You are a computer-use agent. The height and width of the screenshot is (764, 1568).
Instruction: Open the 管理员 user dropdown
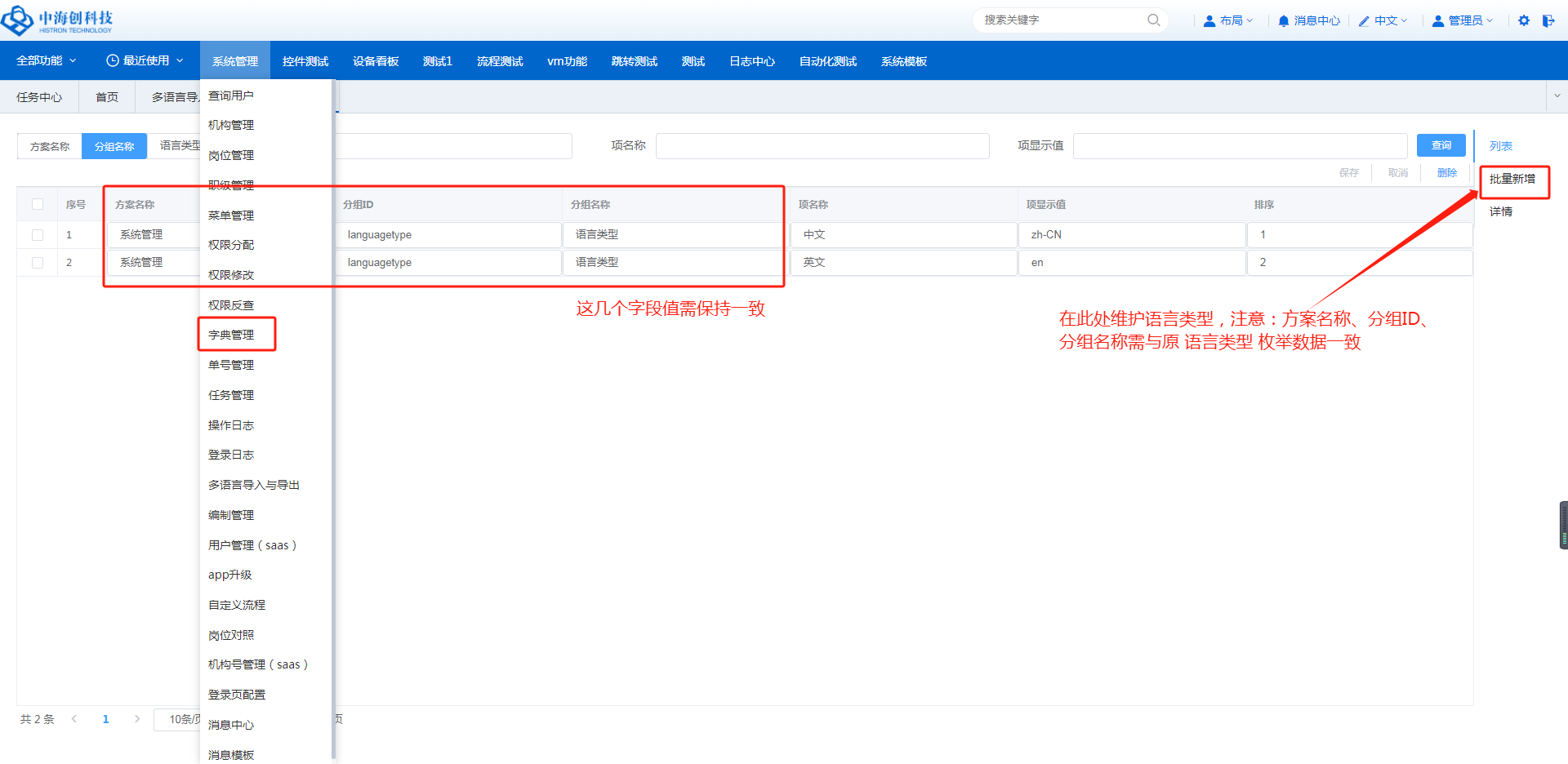click(1463, 20)
